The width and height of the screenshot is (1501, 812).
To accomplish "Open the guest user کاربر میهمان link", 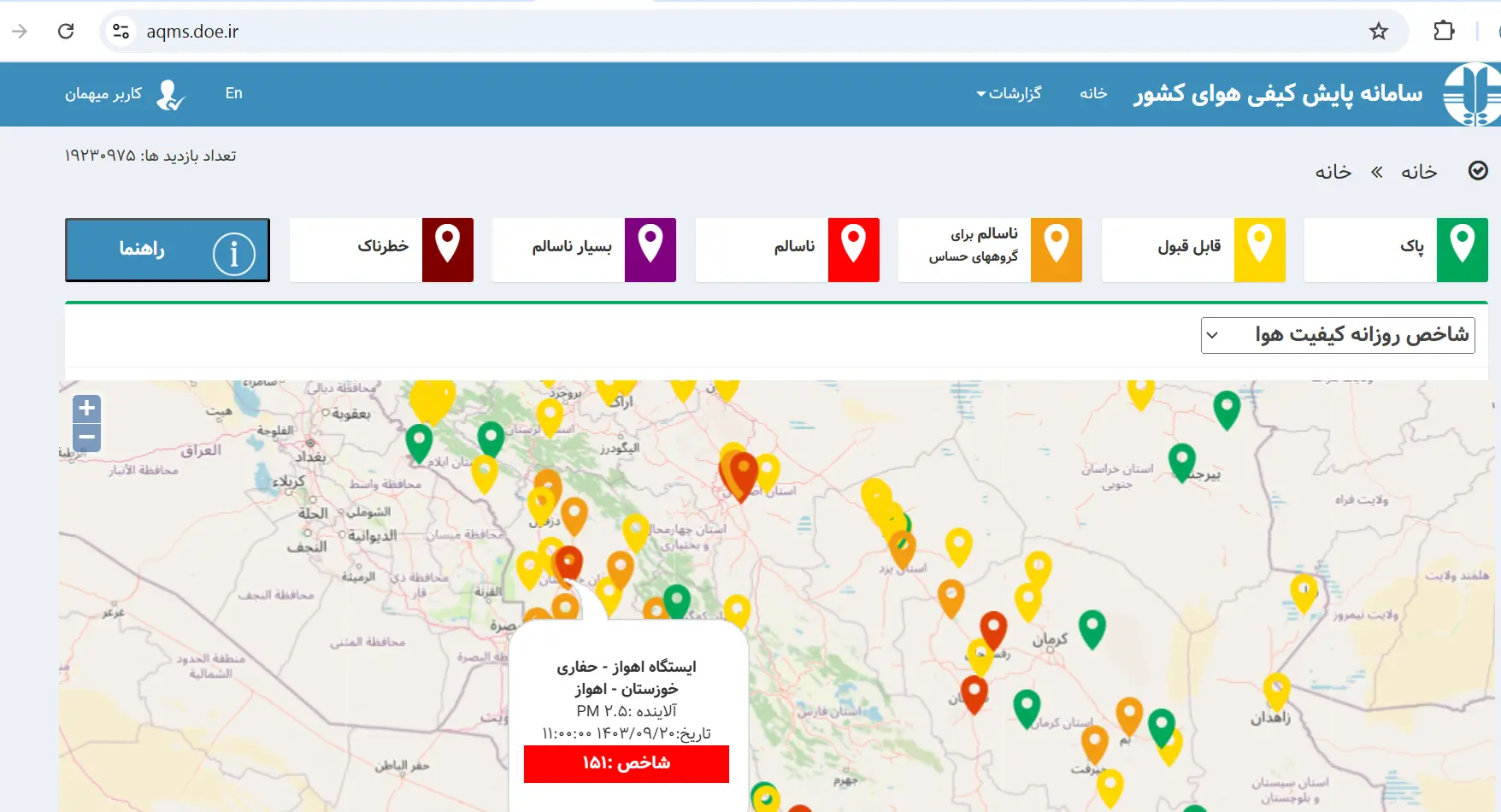I will [103, 93].
